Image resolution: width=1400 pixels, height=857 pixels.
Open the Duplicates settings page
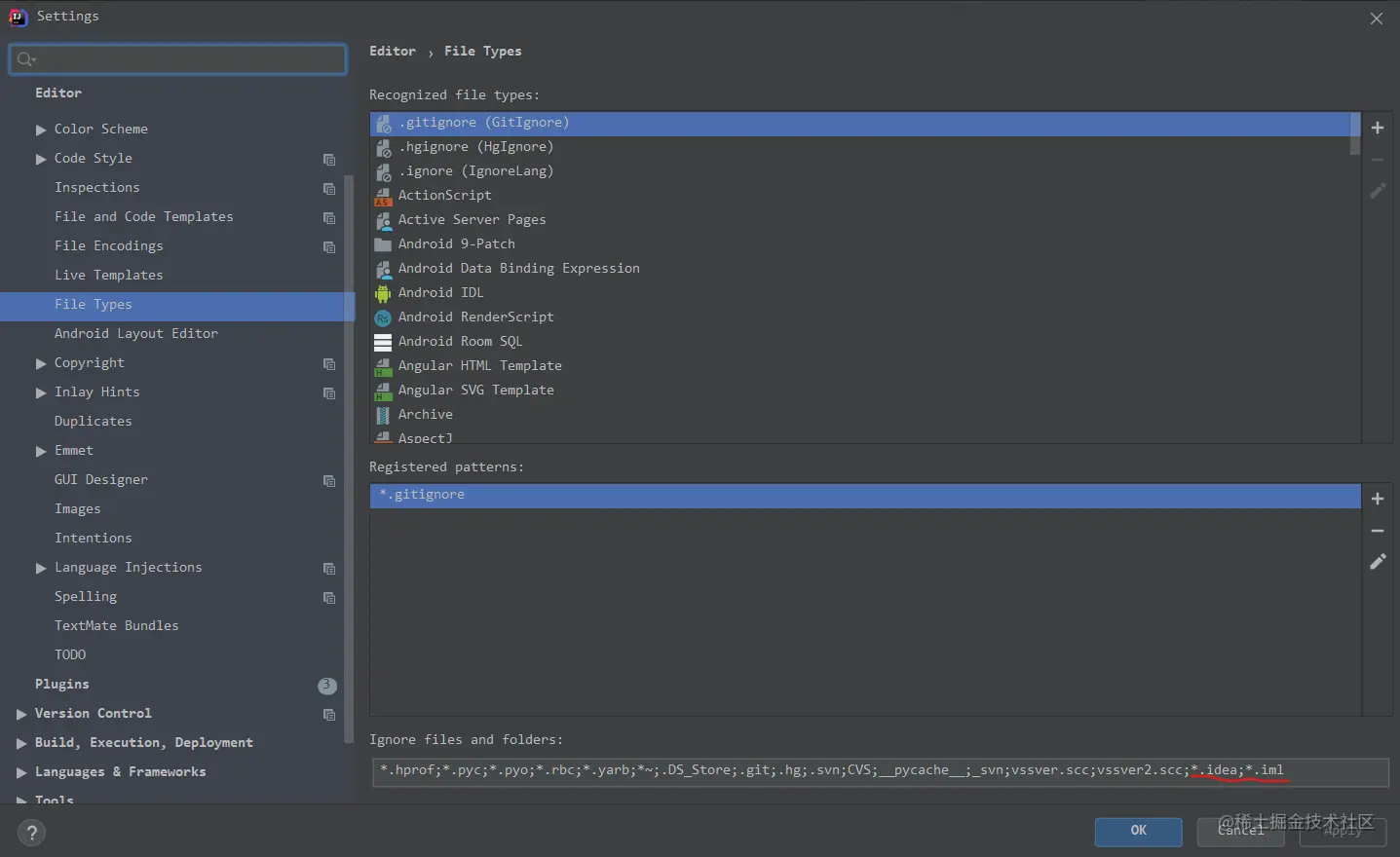[94, 421]
